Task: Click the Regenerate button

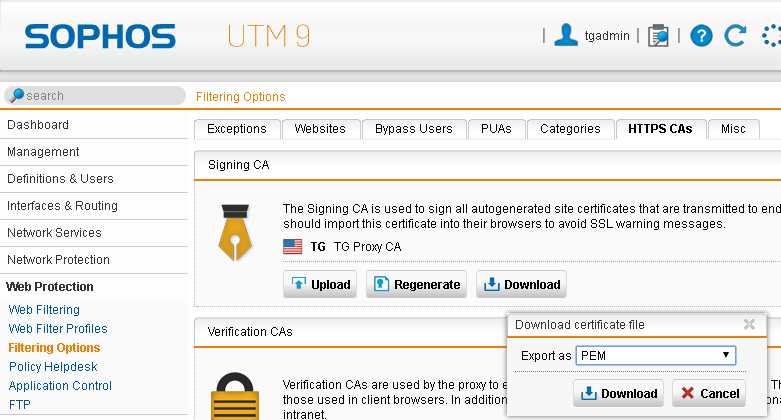Action: [416, 284]
